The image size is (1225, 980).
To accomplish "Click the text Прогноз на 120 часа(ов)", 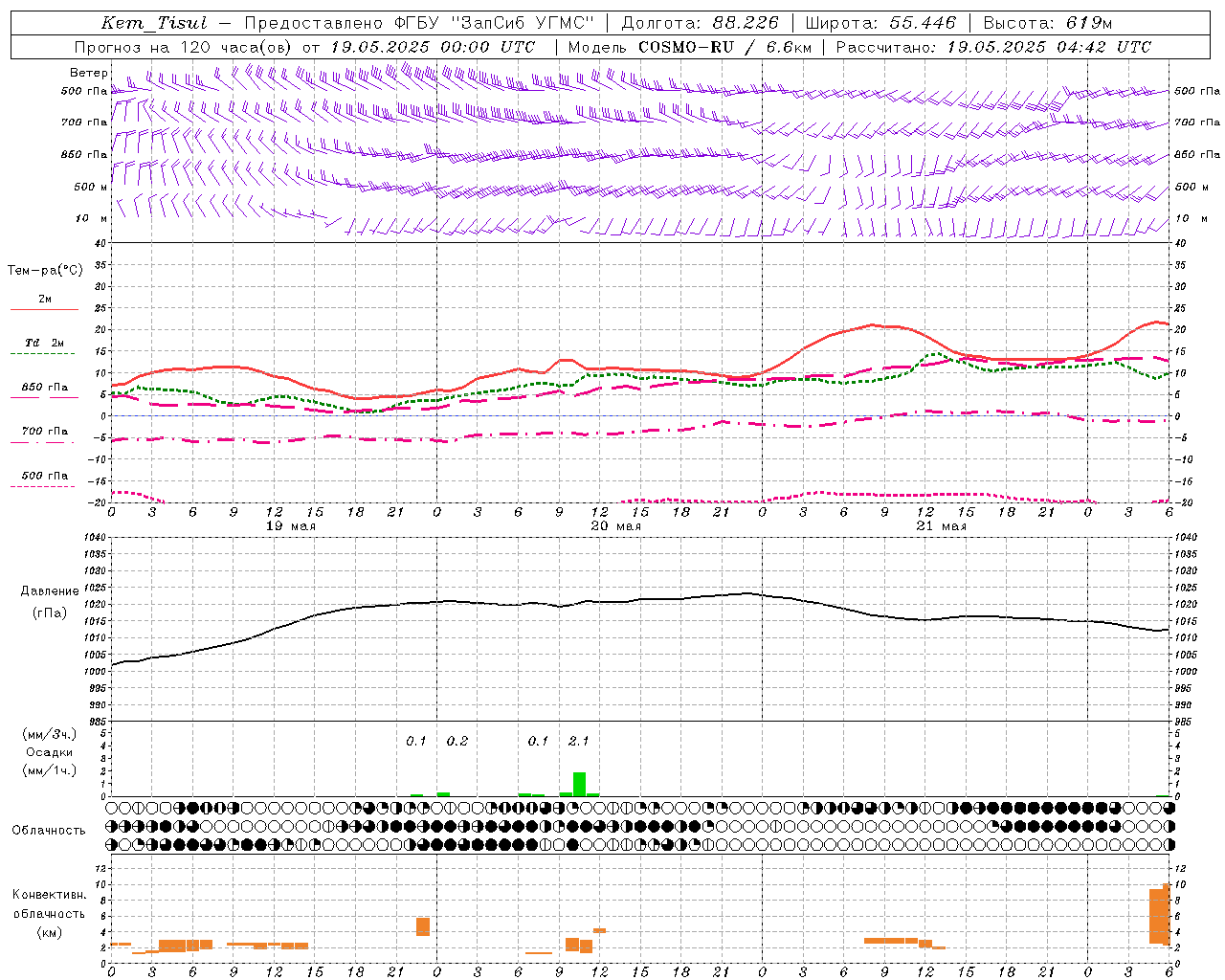I will pyautogui.click(x=184, y=47).
